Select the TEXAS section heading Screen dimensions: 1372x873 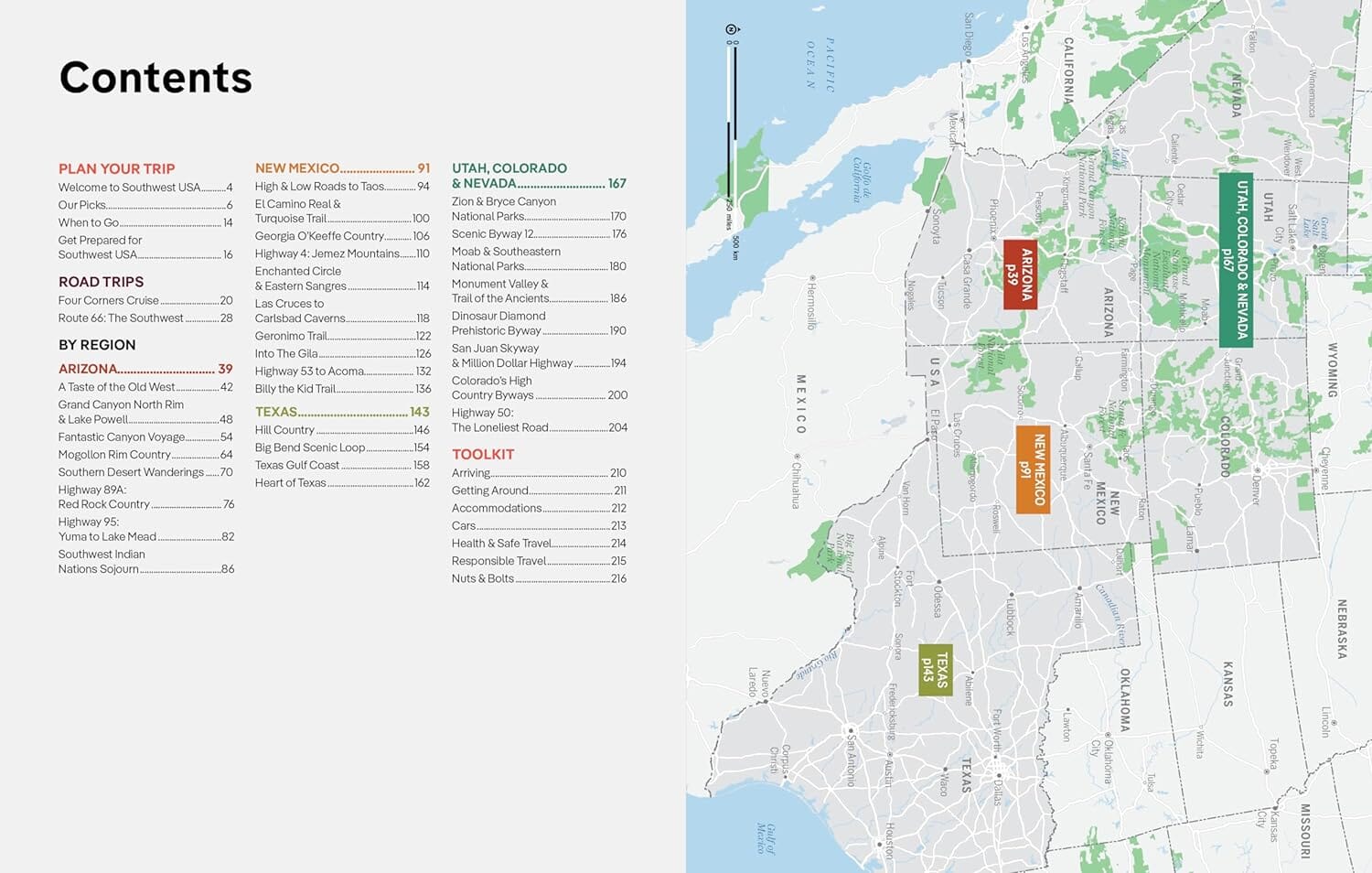tap(342, 412)
